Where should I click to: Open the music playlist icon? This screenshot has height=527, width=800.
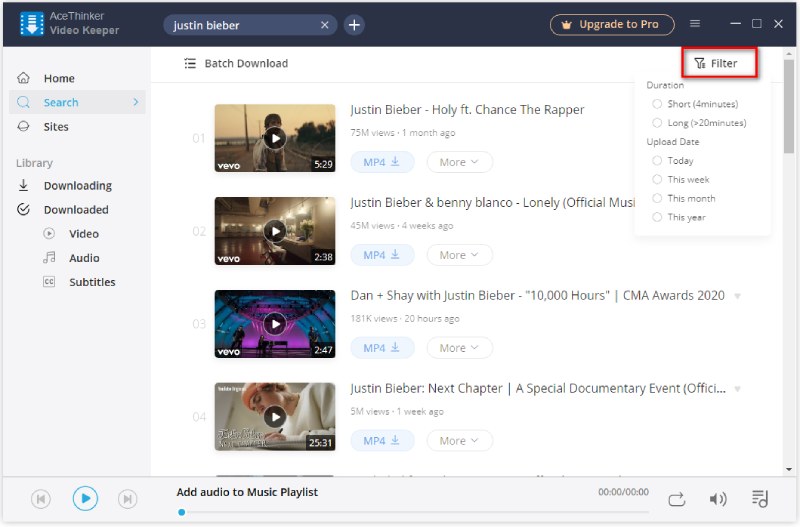tap(760, 498)
